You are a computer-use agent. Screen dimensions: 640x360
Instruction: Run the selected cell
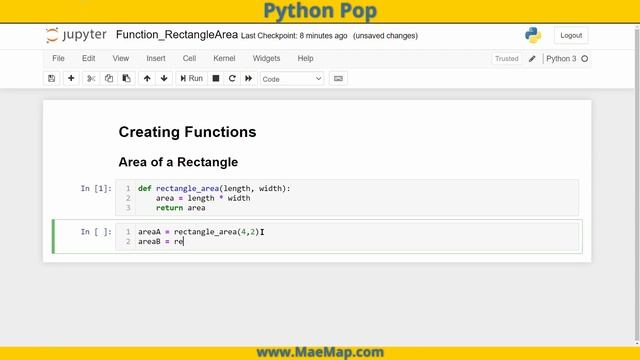[x=191, y=78]
